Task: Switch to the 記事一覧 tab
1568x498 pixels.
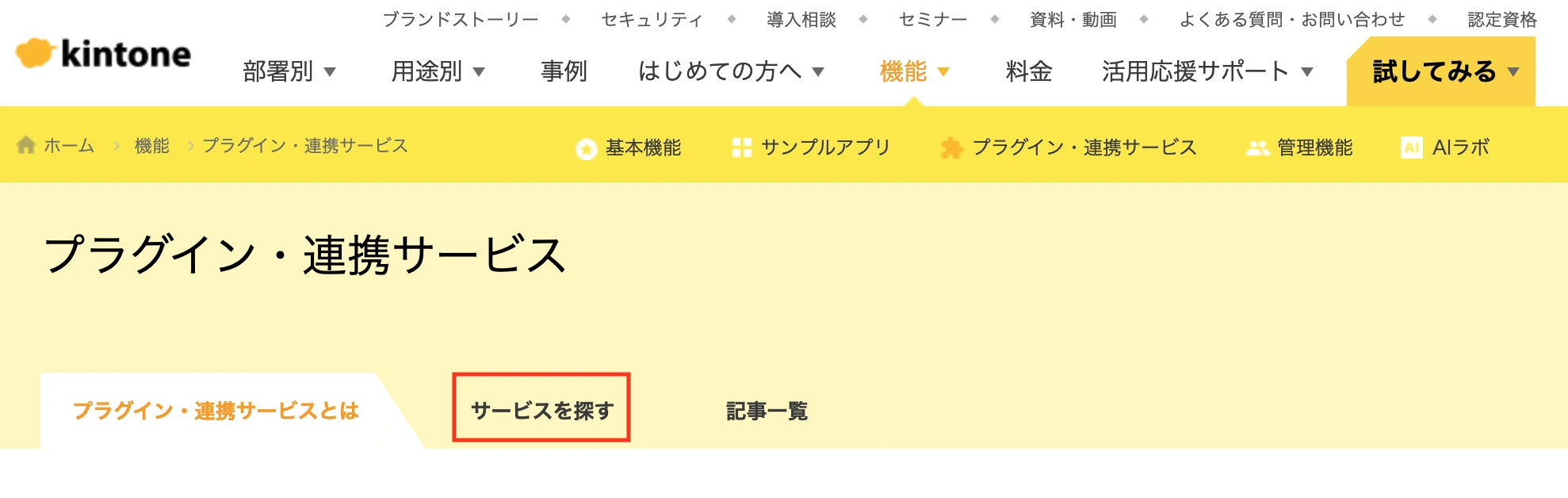Action: tap(767, 411)
